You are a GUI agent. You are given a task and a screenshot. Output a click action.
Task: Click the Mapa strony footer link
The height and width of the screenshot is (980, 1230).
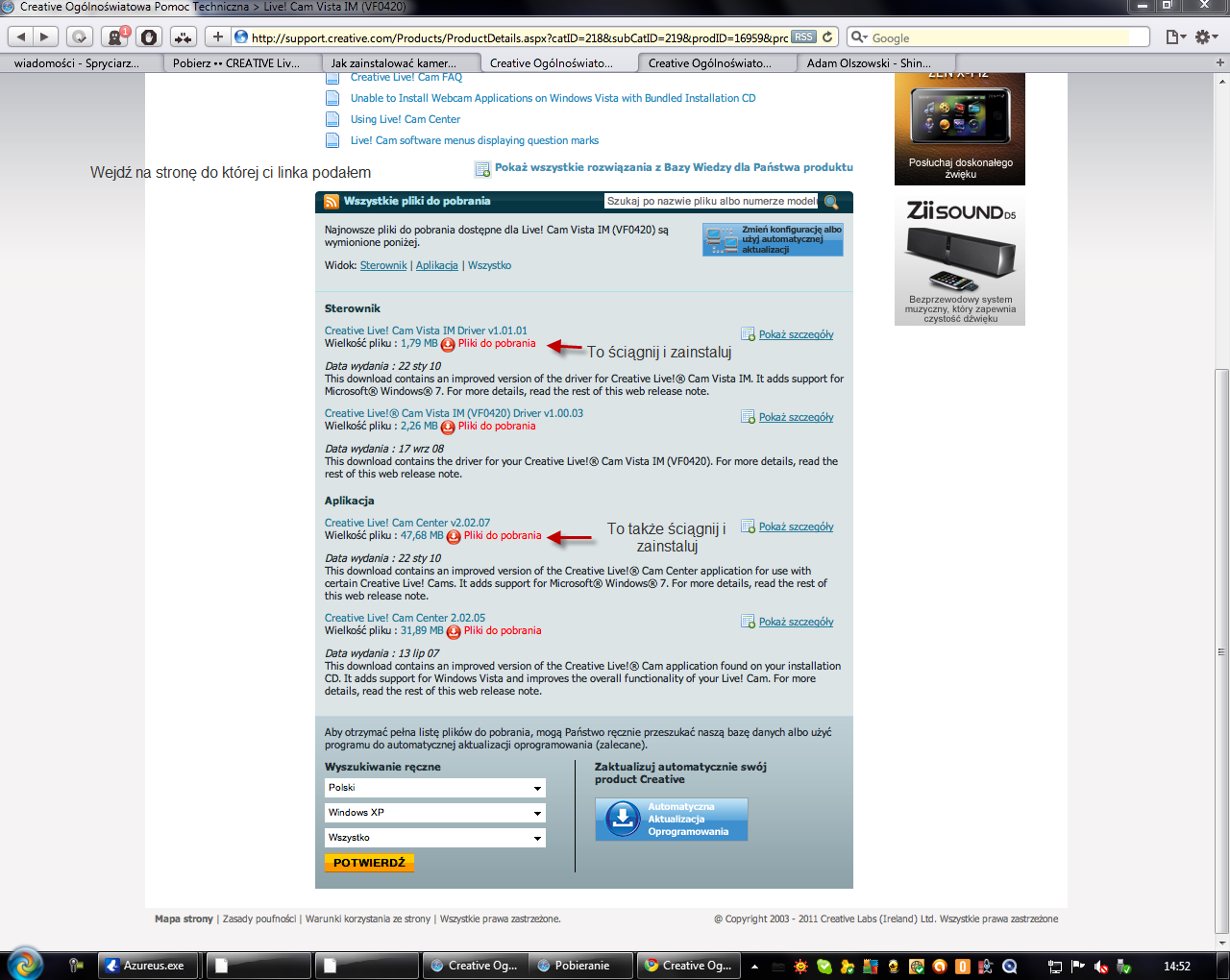(x=184, y=919)
